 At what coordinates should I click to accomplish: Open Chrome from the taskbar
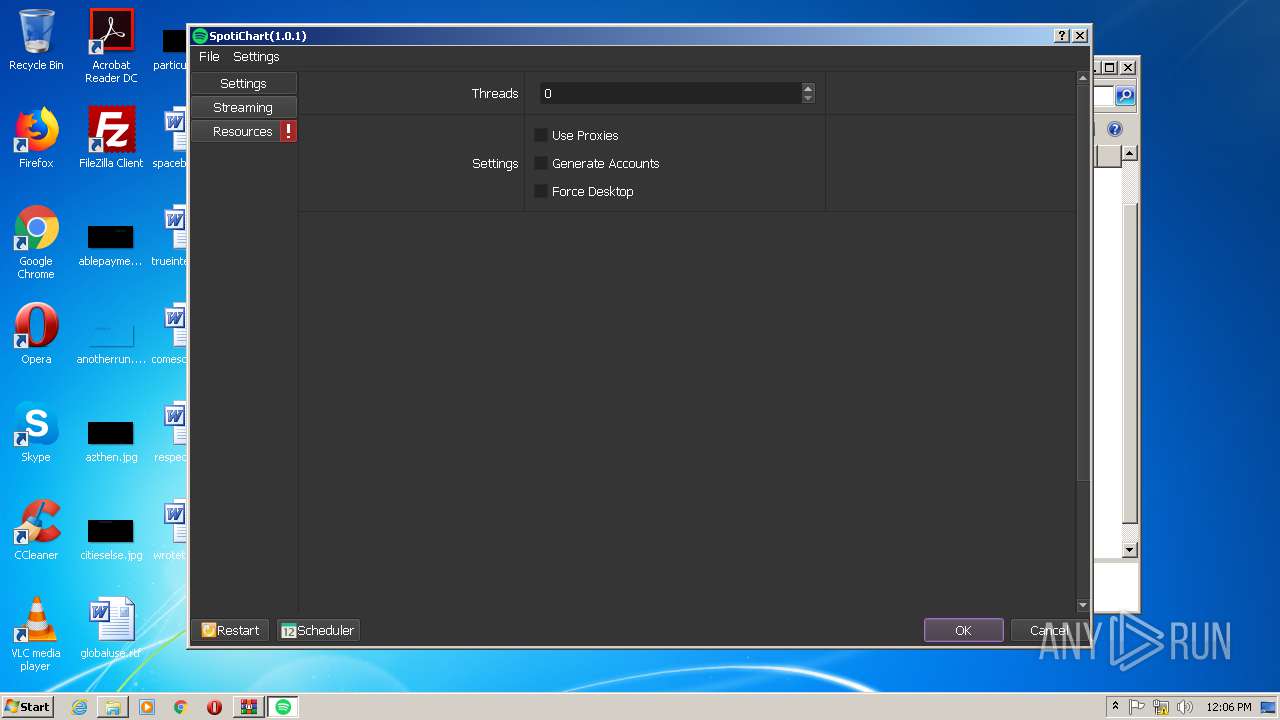pyautogui.click(x=181, y=707)
